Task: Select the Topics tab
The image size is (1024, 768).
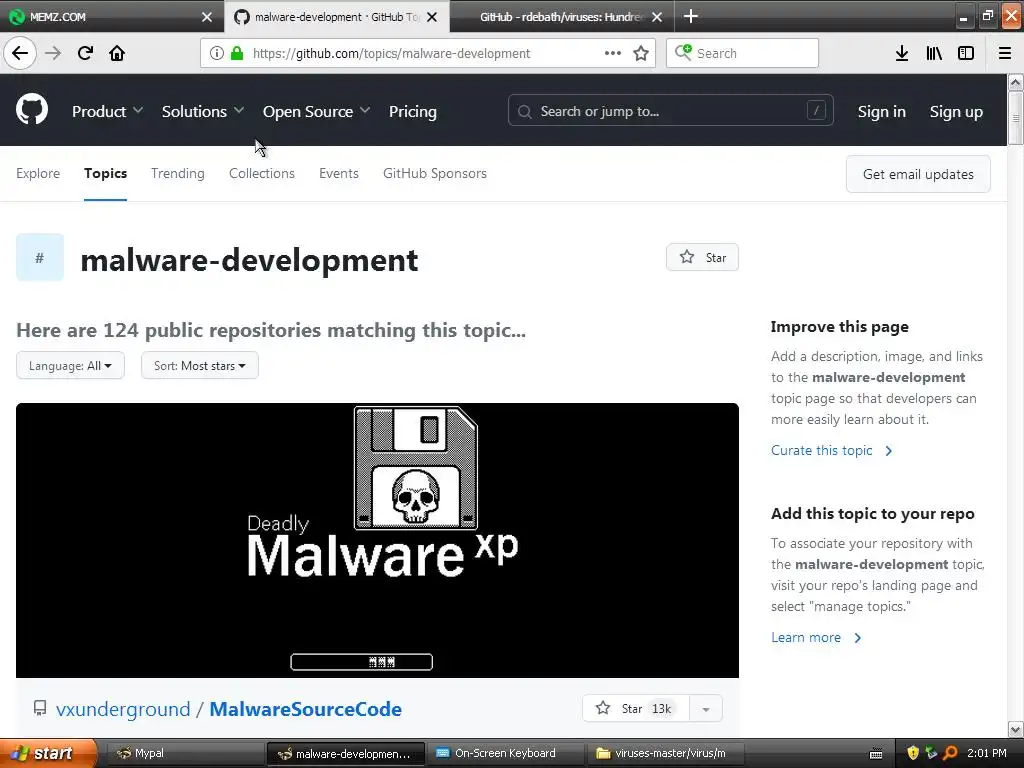Action: tap(105, 173)
